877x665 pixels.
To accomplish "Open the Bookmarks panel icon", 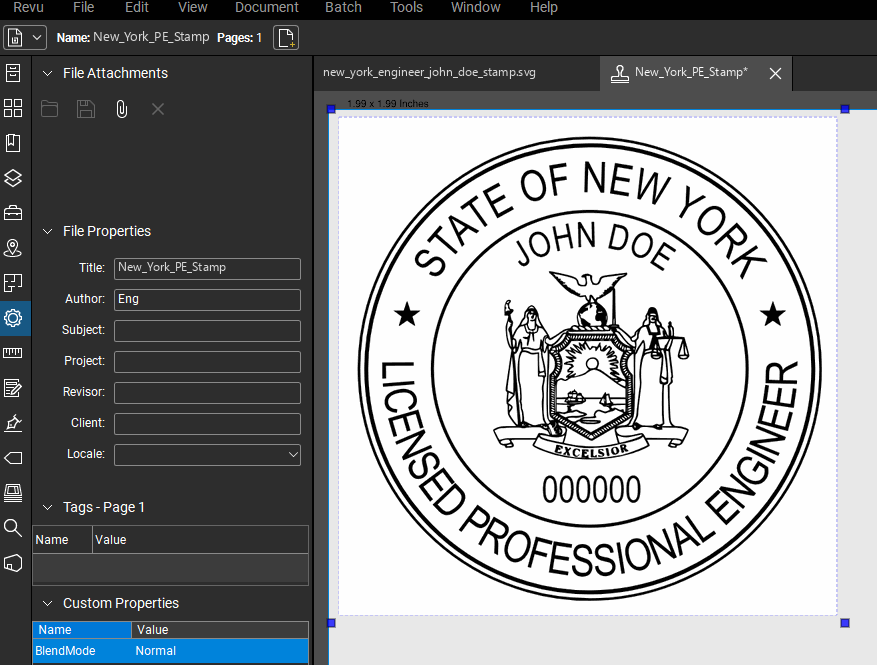I will [x=13, y=143].
